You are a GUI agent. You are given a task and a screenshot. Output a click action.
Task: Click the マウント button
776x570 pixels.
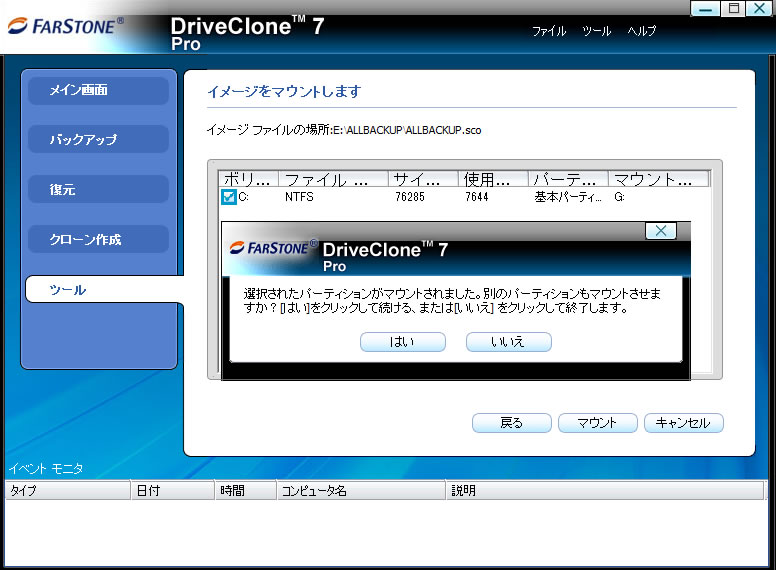pos(597,423)
